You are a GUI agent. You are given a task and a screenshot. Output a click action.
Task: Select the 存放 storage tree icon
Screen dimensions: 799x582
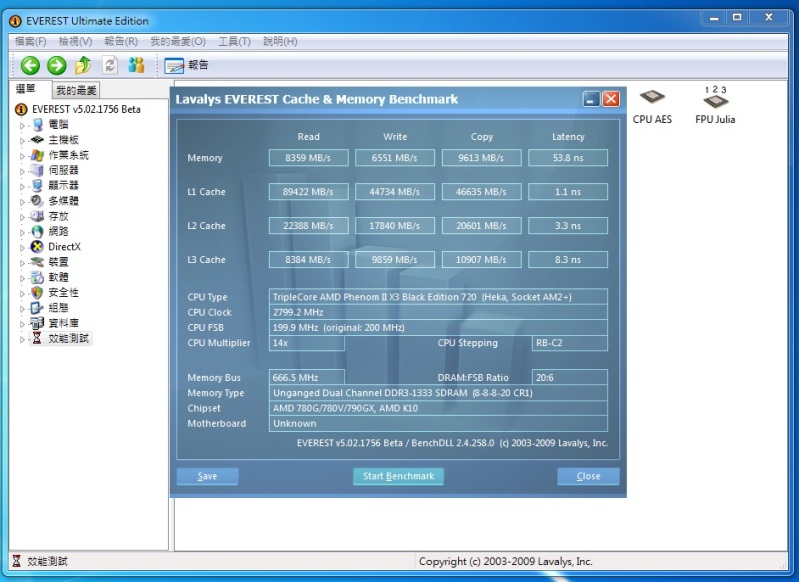pyautogui.click(x=37, y=216)
